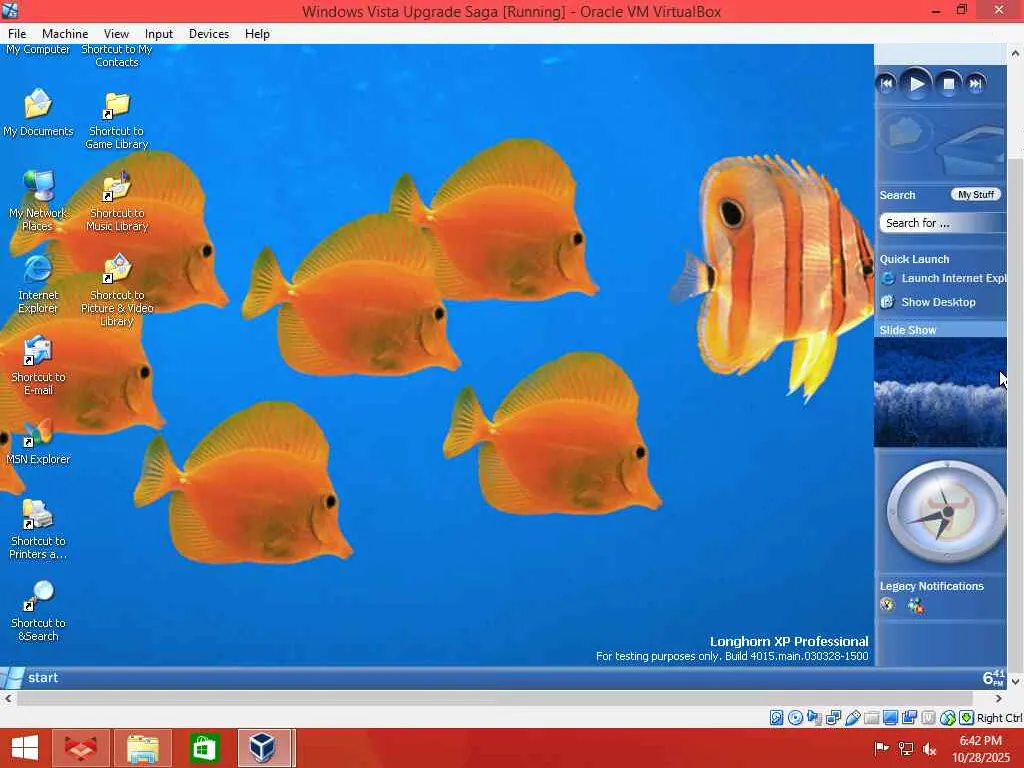This screenshot has width=1024, height=768.
Task: Open the red bird app in taskbar
Action: coord(82,748)
